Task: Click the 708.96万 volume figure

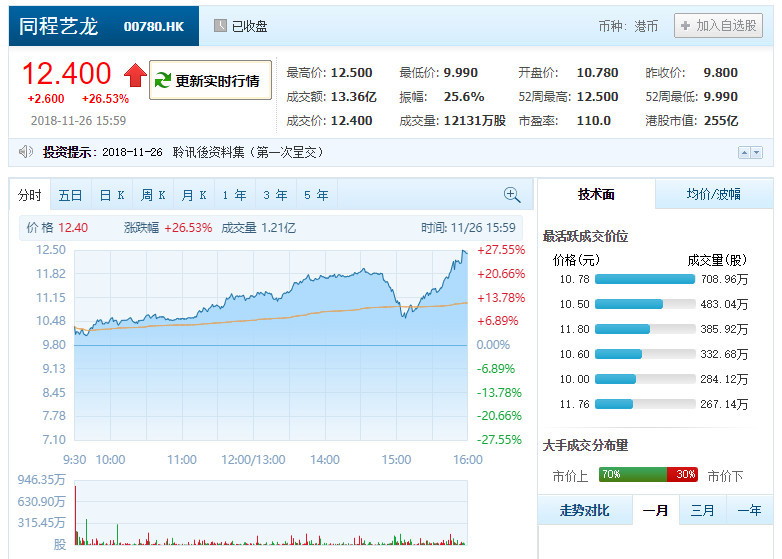Action: pyautogui.click(x=725, y=279)
